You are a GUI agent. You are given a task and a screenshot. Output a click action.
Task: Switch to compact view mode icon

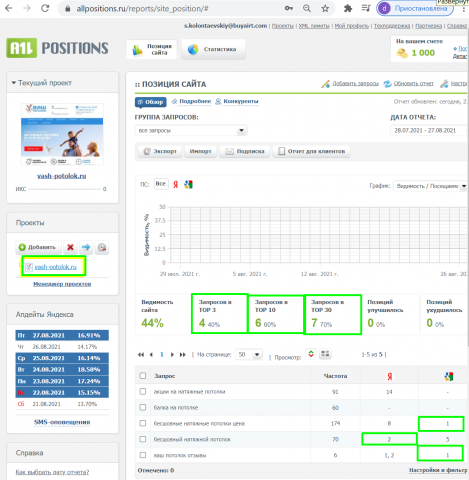click(311, 354)
